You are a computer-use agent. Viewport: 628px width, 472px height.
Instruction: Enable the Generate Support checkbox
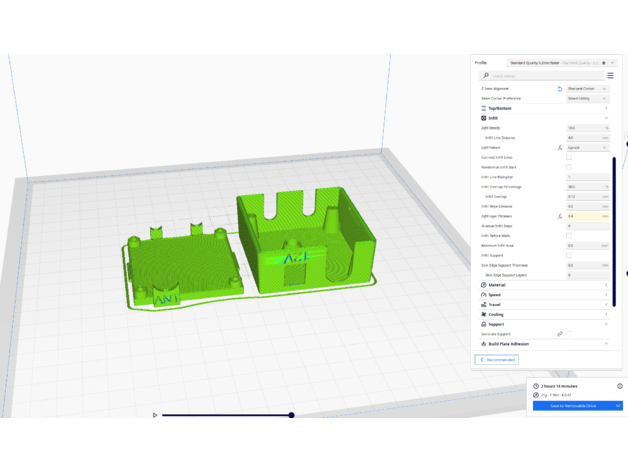[x=569, y=334]
